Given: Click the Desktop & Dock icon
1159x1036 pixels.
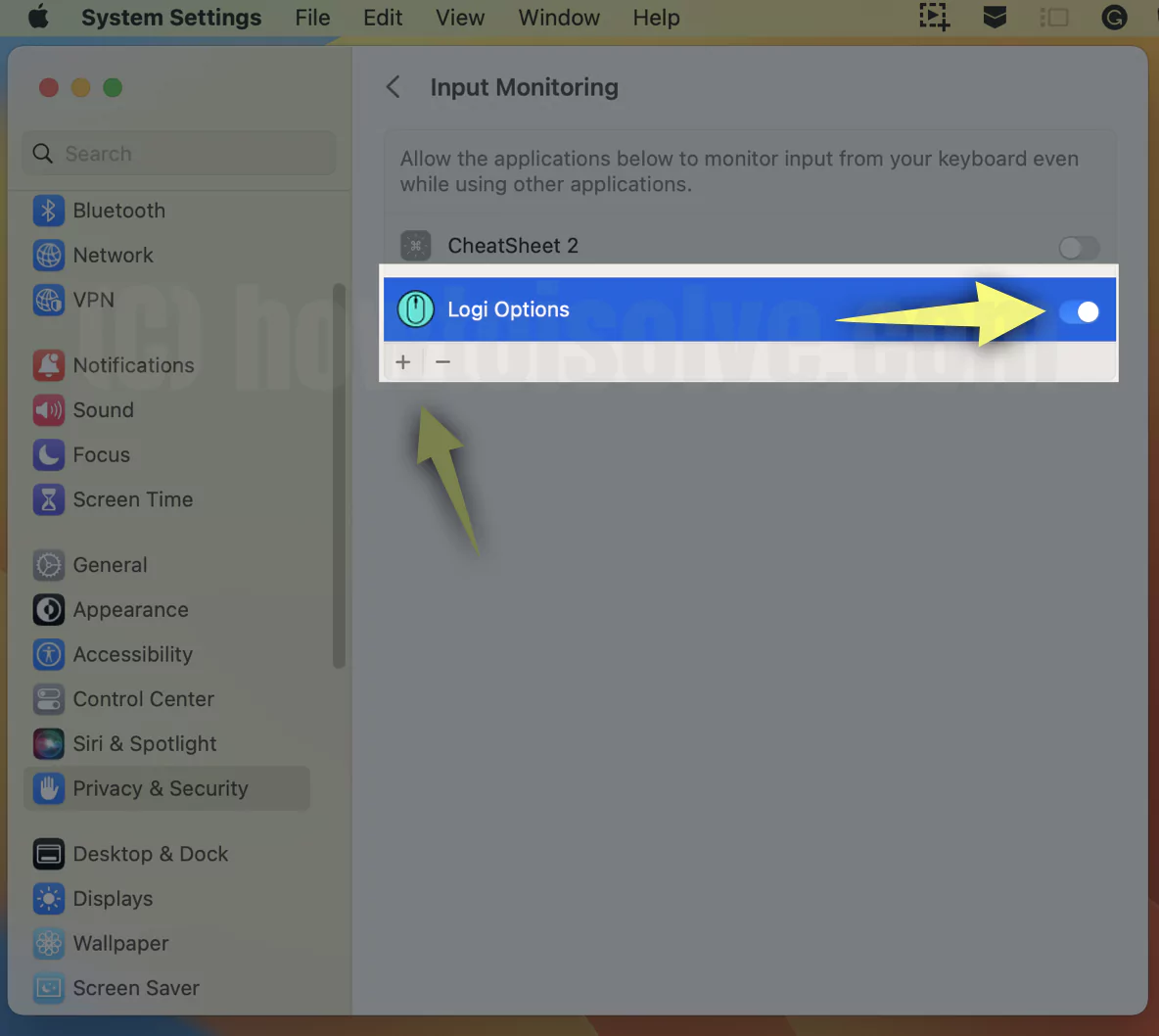Looking at the screenshot, I should coord(49,854).
